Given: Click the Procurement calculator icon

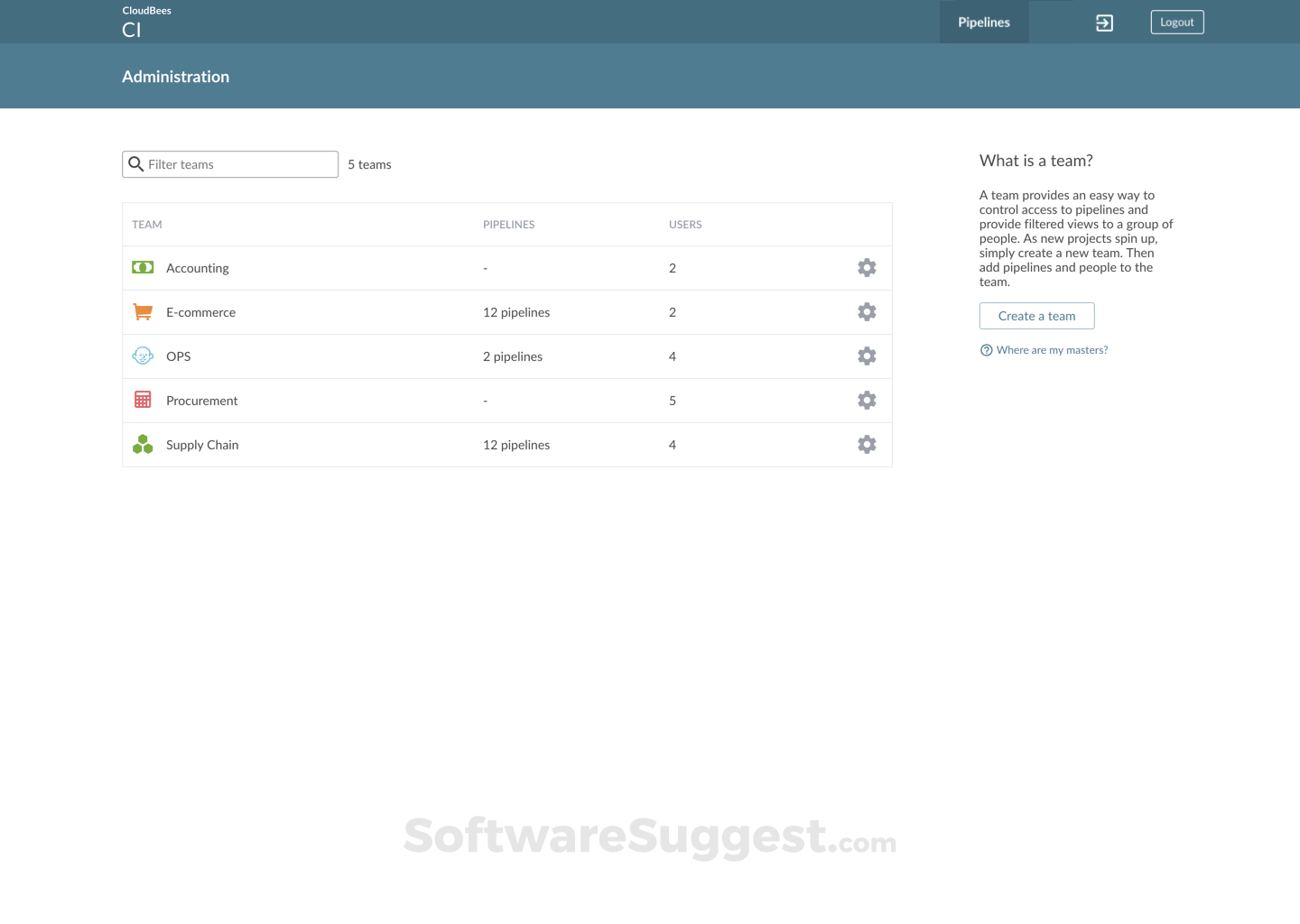Looking at the screenshot, I should pos(142,399).
